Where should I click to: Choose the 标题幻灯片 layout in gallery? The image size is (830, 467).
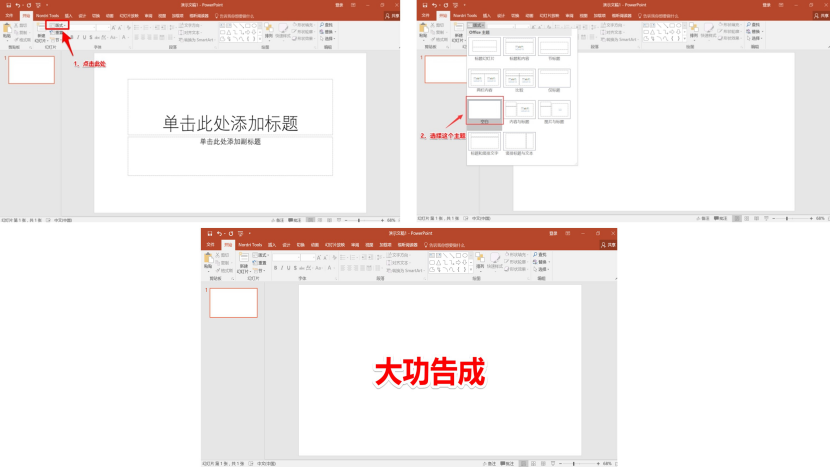tap(485, 46)
